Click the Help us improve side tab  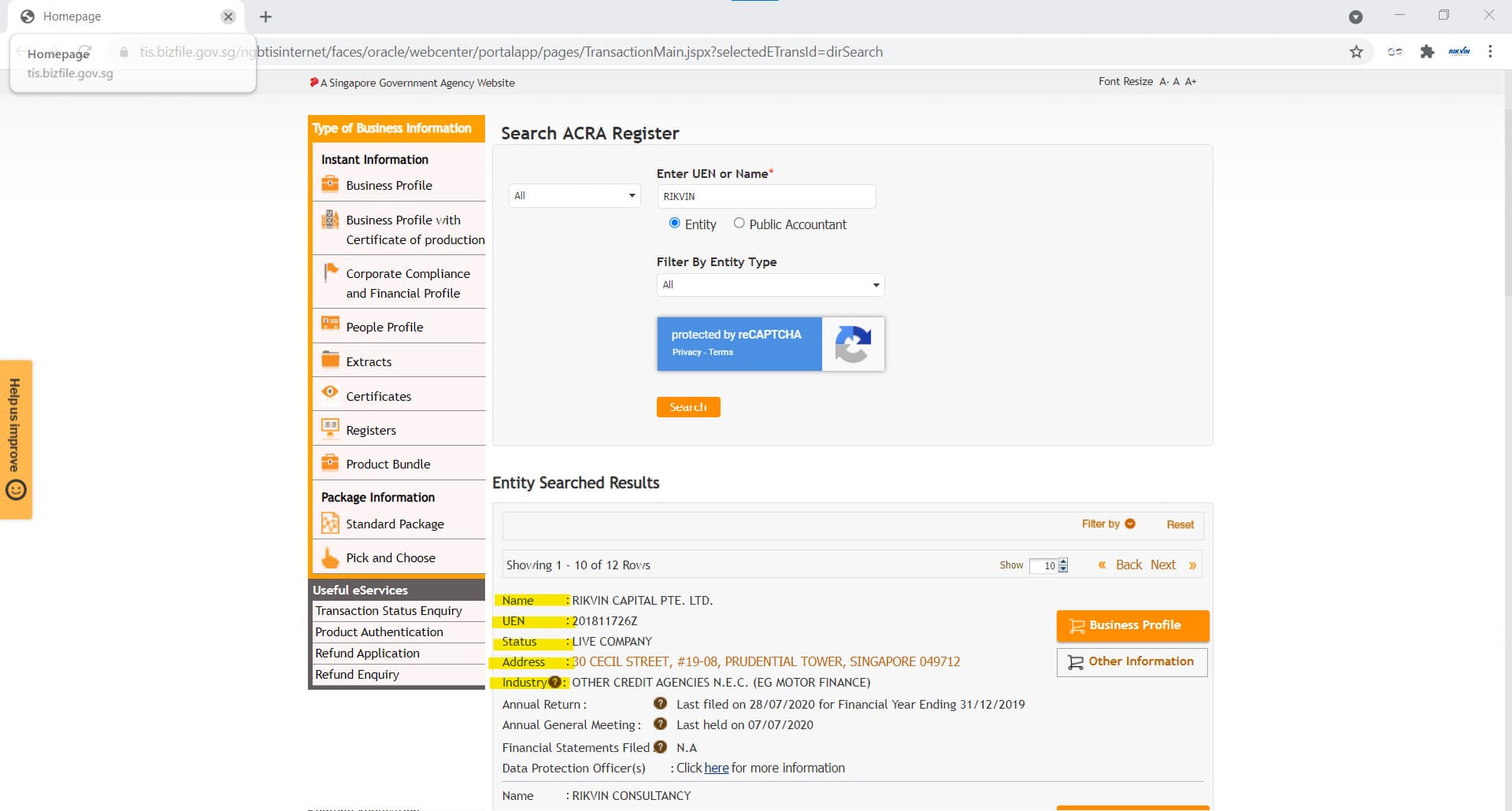16,439
